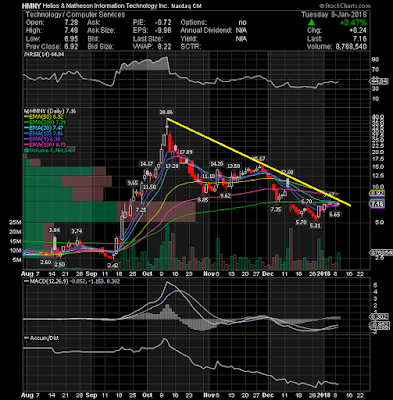Click the 3.74 price annotation
393x400 pixels.
point(77,231)
